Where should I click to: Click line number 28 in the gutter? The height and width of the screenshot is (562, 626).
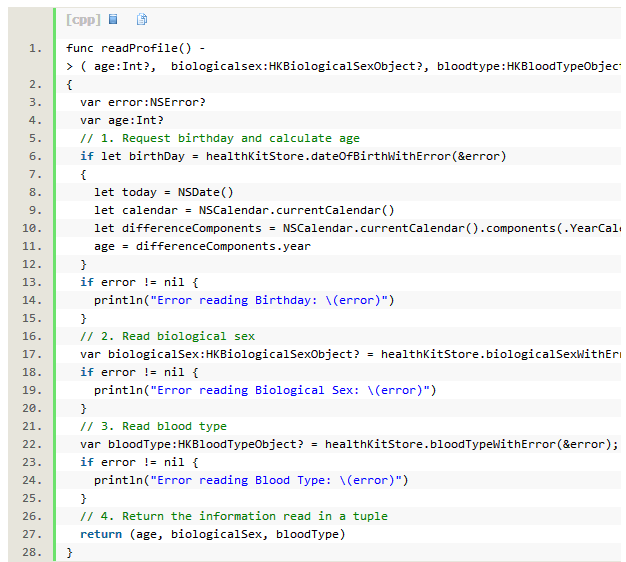coord(35,552)
